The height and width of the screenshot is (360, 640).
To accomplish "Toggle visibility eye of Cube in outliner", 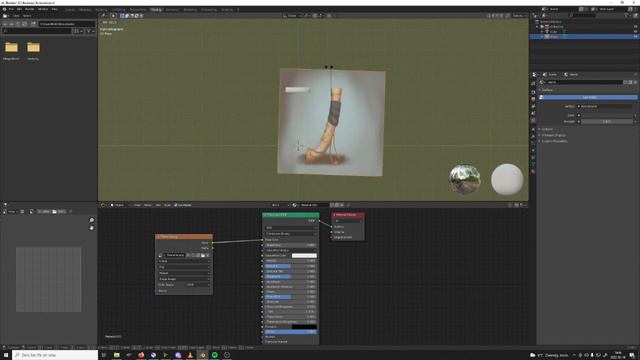I will click(x=636, y=31).
